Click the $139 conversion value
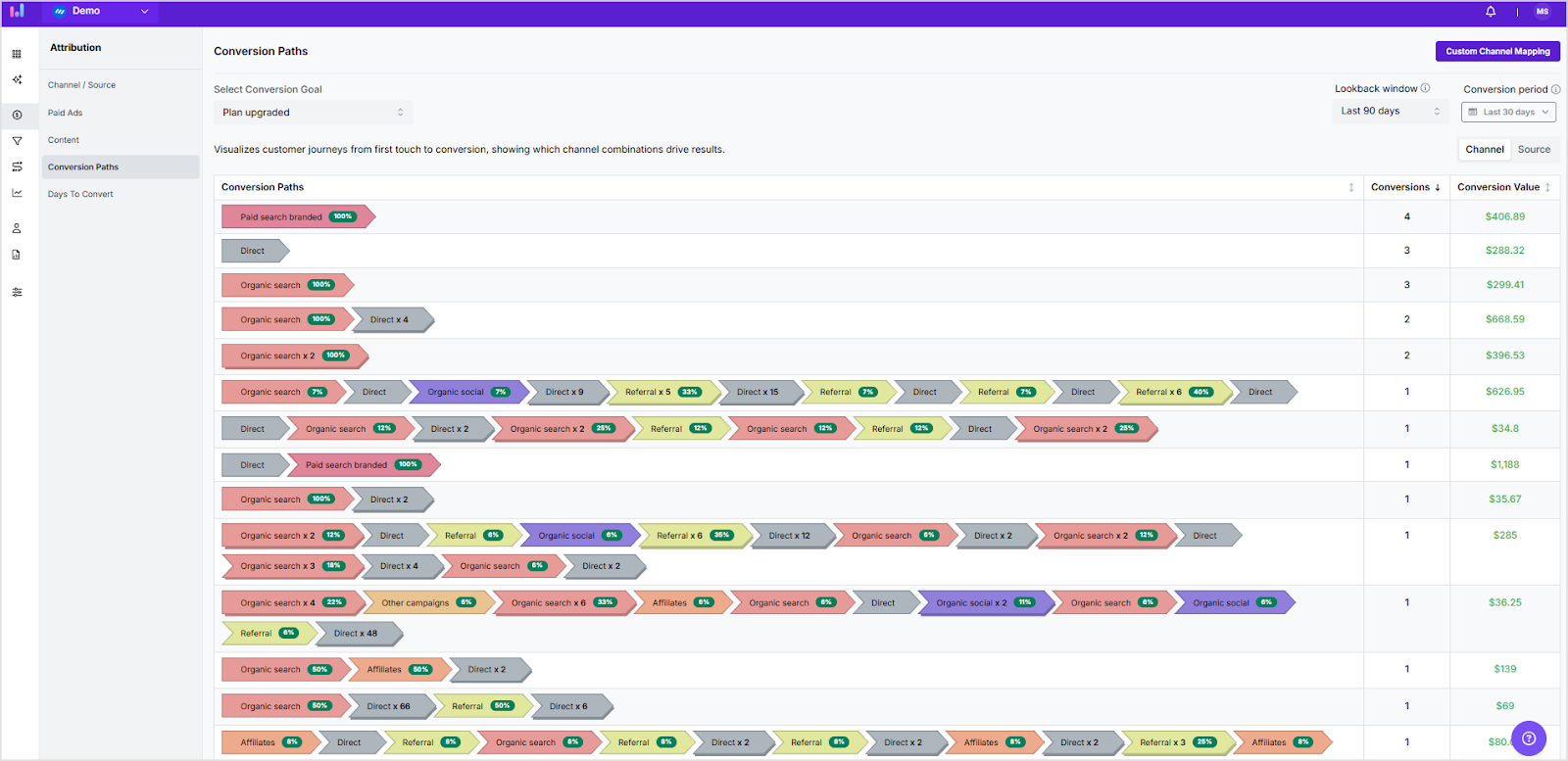The width and height of the screenshot is (1568, 761). pyautogui.click(x=1505, y=669)
